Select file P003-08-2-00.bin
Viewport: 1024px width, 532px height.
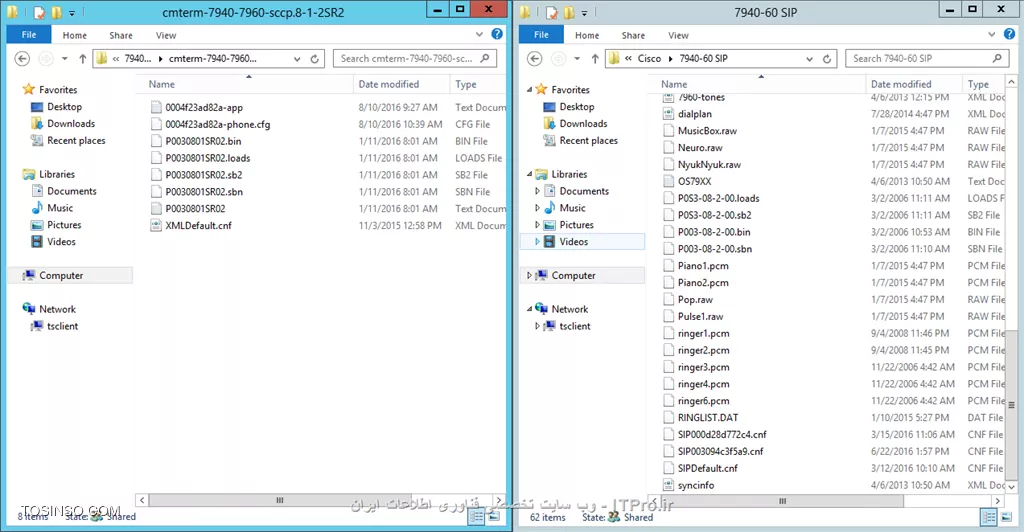714,232
